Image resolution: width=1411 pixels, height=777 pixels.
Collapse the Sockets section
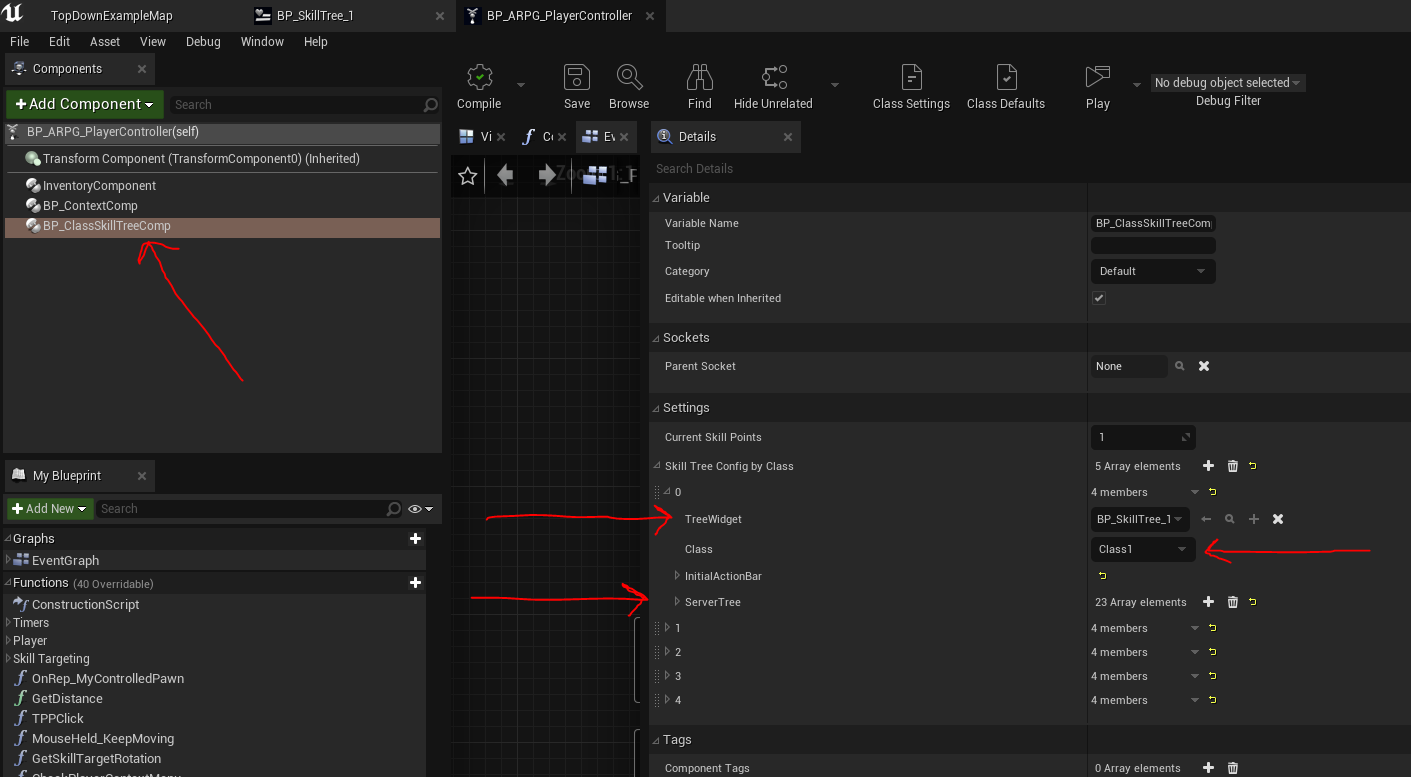656,338
